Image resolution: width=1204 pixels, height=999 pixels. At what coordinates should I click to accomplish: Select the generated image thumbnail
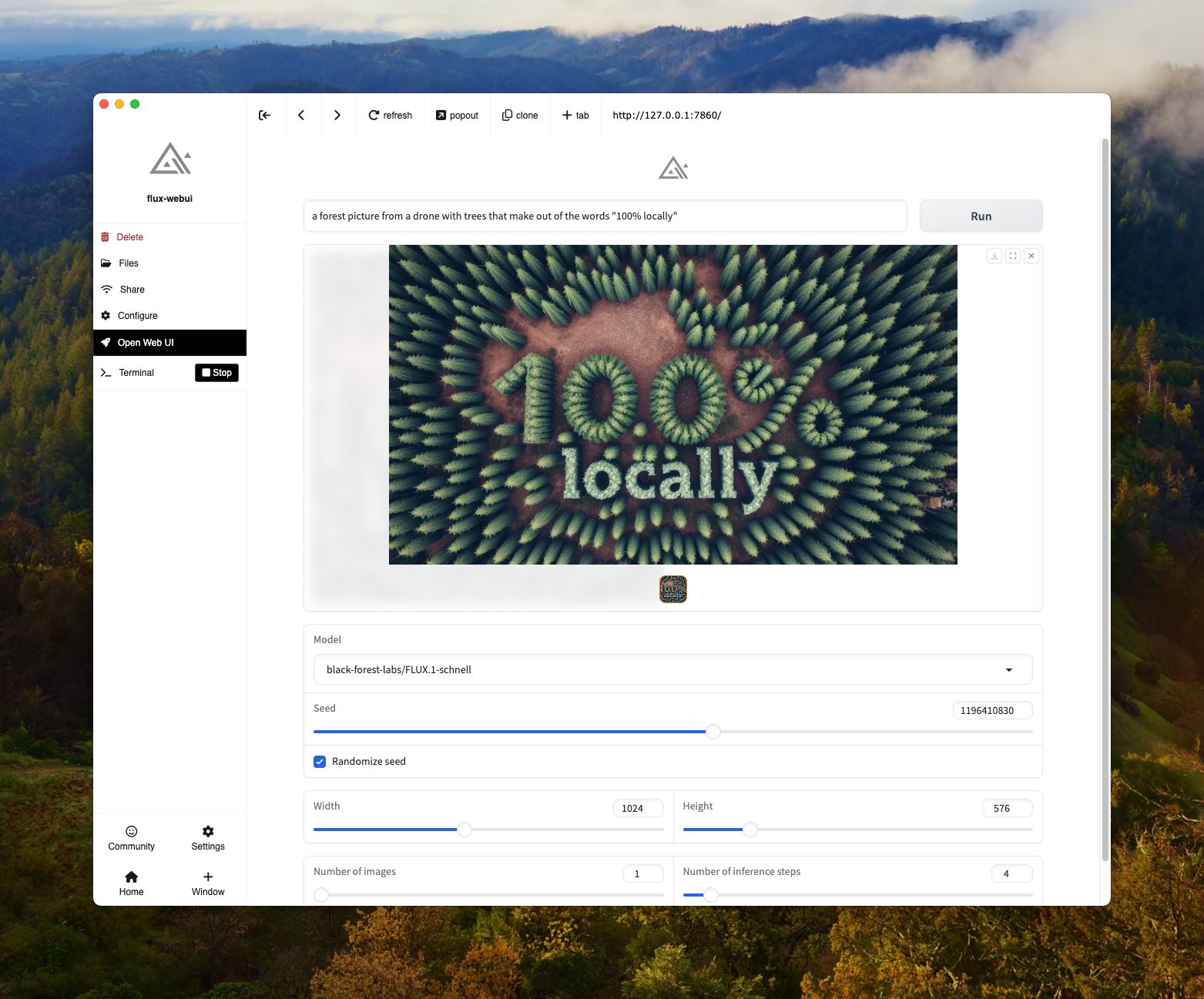[673, 589]
